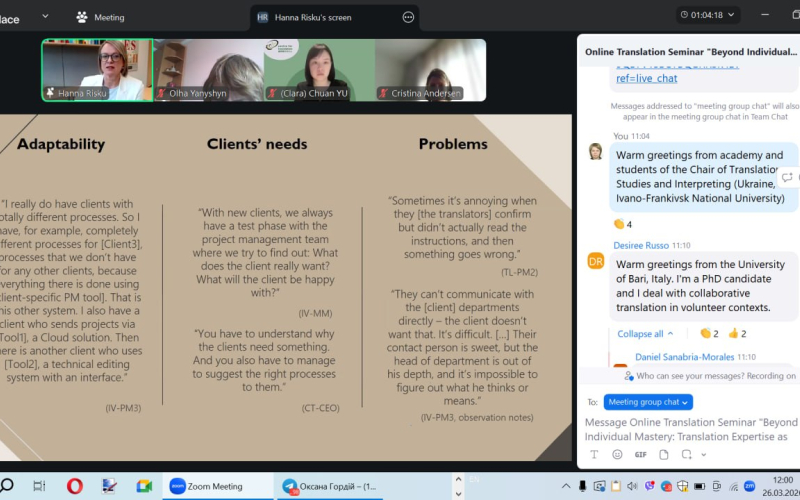
Task: Collapse all replies under Desiree's message
Action: click(x=645, y=334)
